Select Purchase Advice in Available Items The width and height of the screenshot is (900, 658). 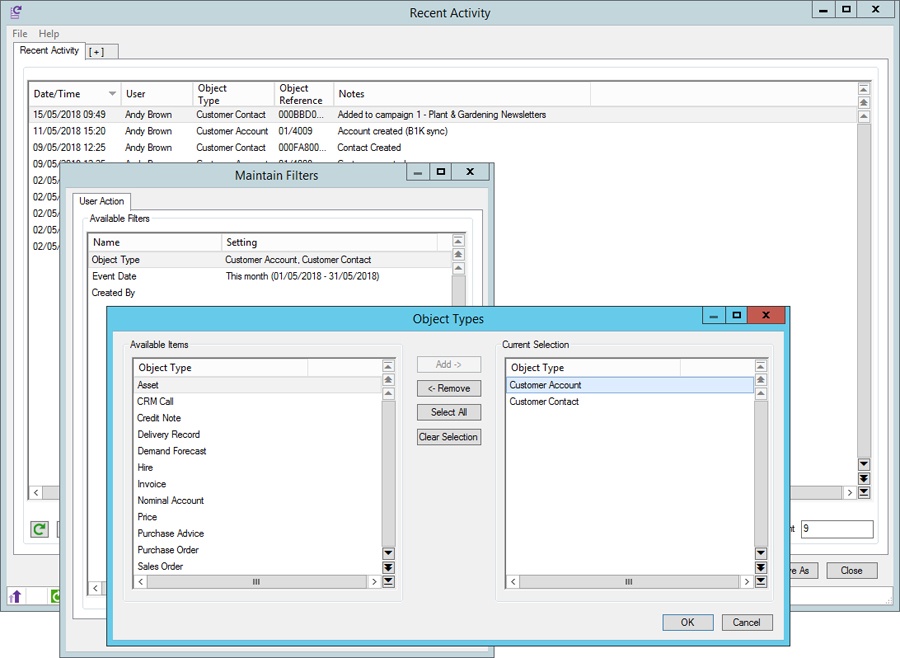(258, 533)
